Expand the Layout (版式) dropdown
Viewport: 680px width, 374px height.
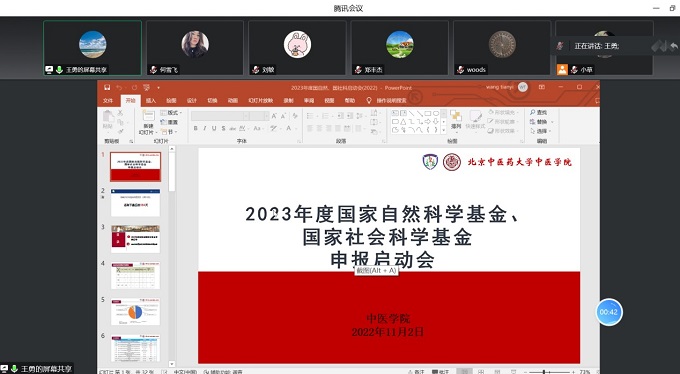click(171, 113)
